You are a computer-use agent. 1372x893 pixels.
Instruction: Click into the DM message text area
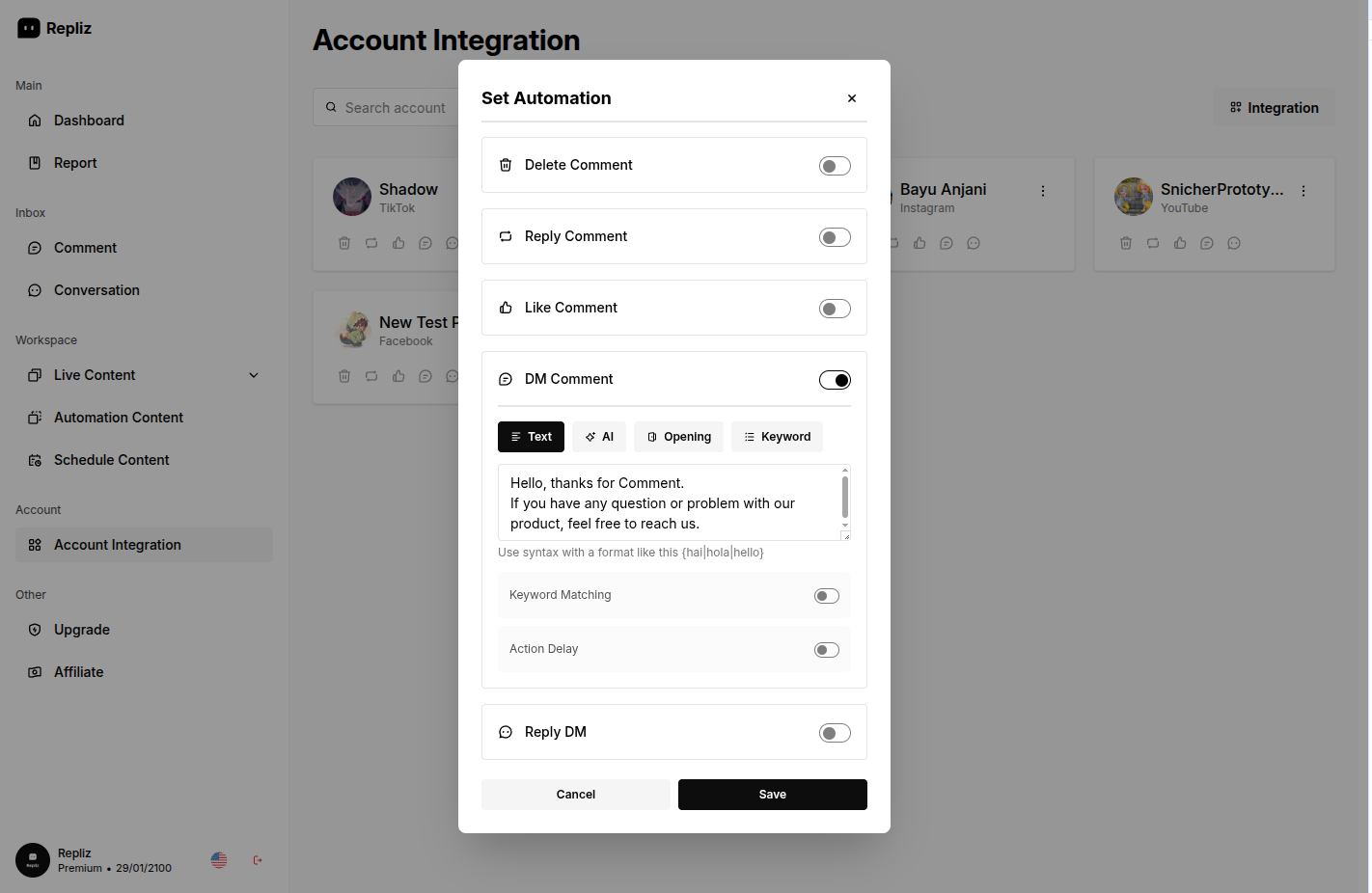(x=666, y=502)
